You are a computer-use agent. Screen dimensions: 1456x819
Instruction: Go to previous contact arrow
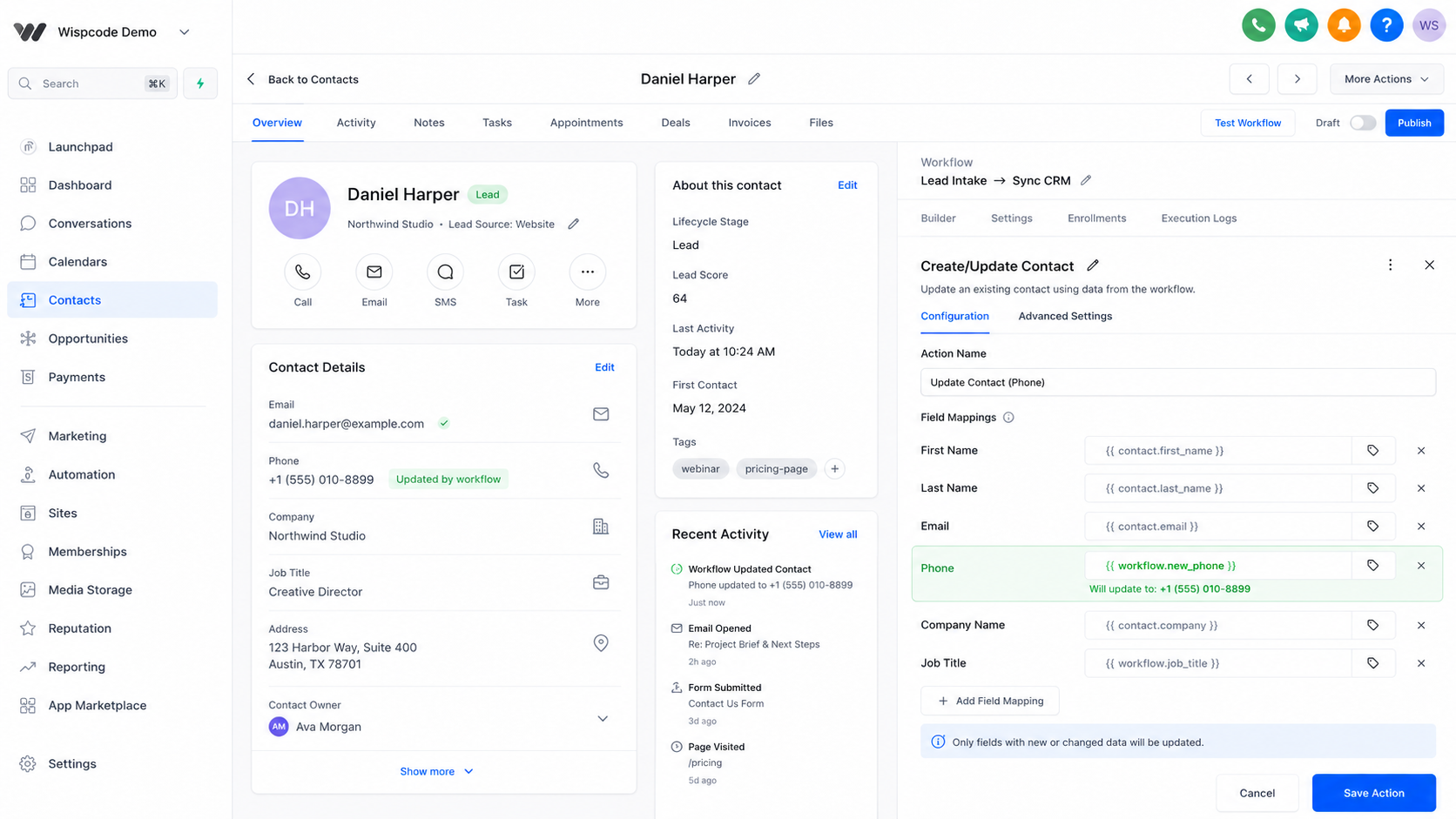[1249, 79]
